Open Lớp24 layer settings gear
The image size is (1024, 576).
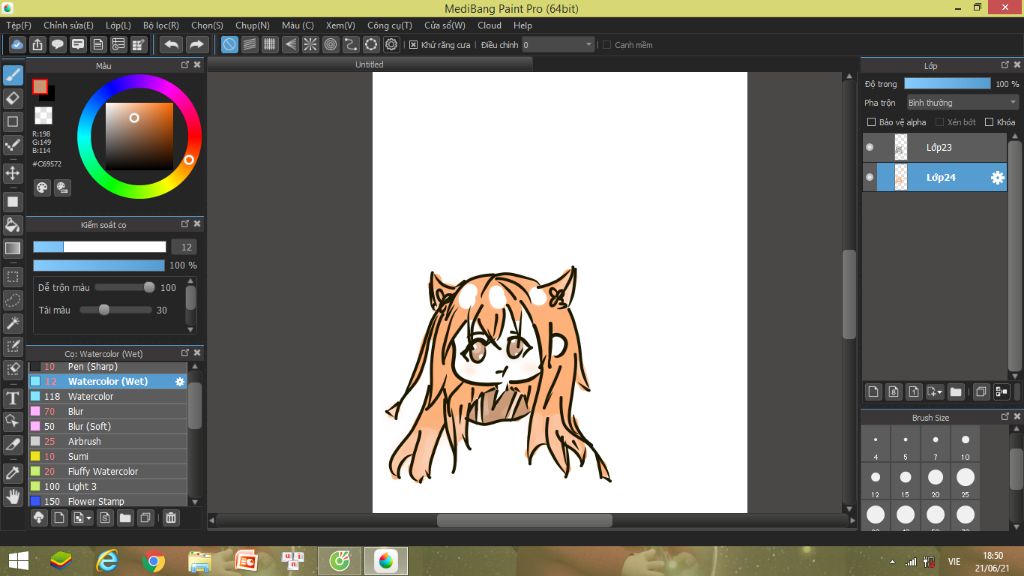(x=997, y=178)
